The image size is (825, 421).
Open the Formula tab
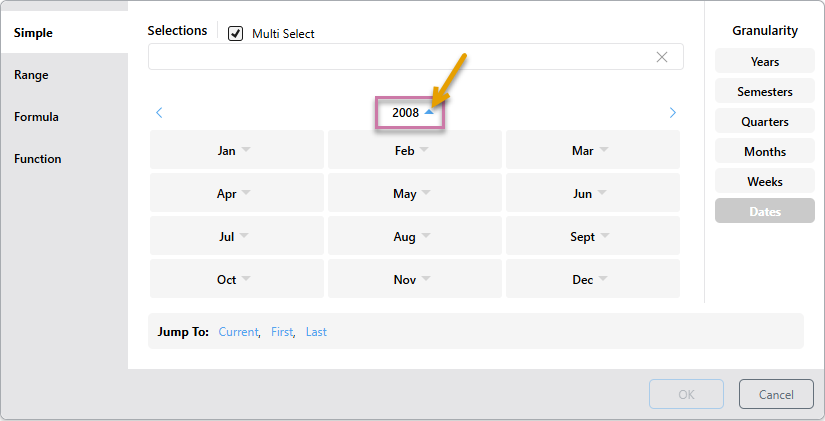point(36,117)
